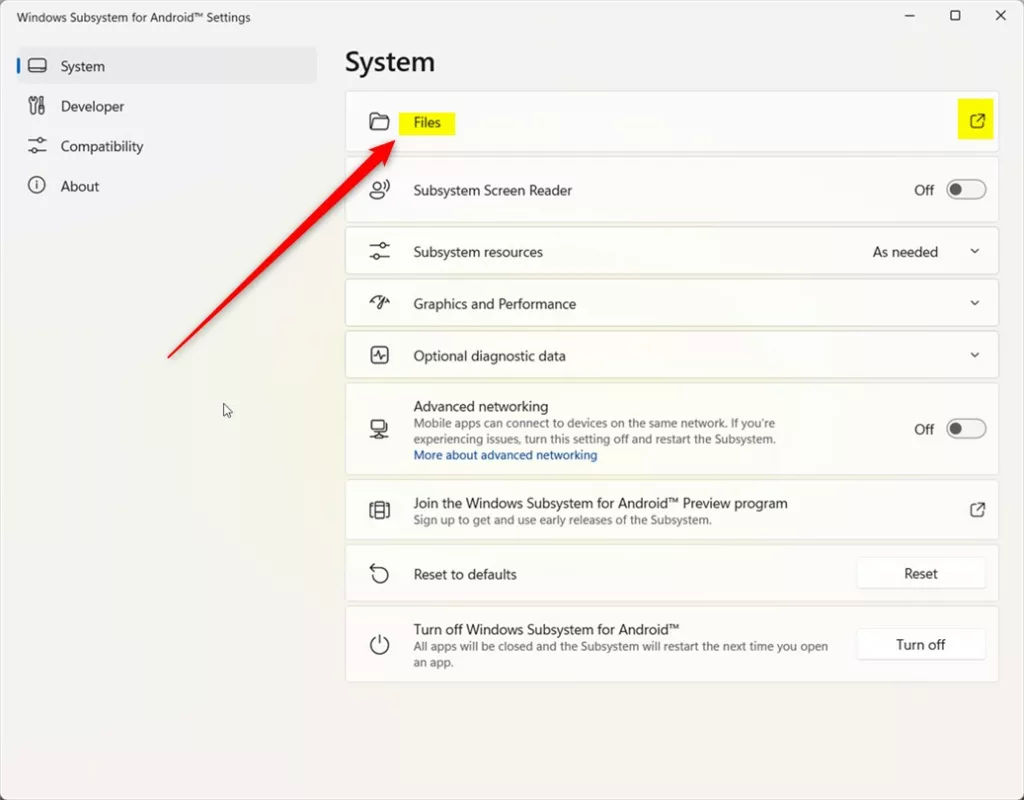Expand Graphics and Performance section

coord(975,303)
